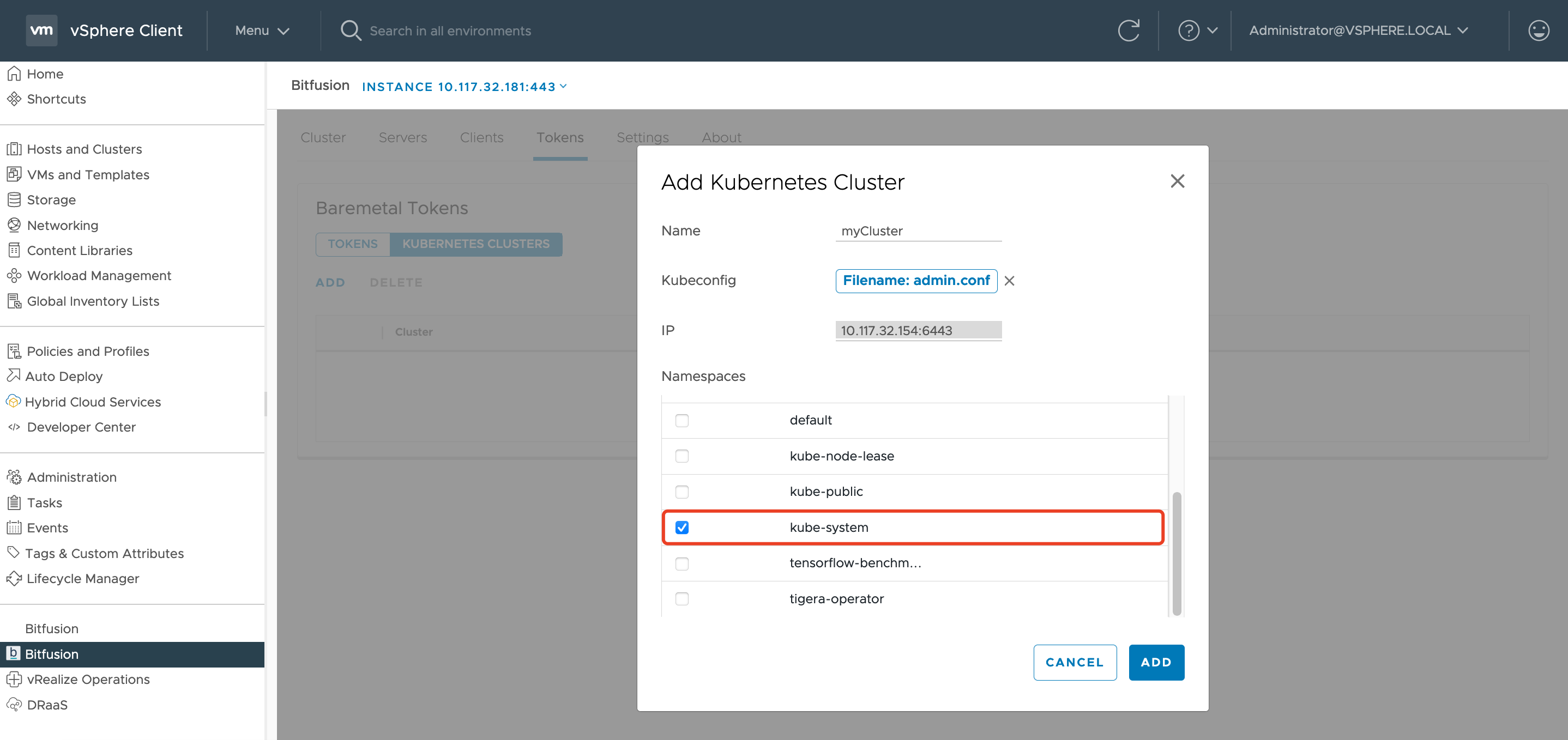The width and height of the screenshot is (1568, 740).
Task: Click the kube-node-lease namespace name
Action: click(841, 456)
